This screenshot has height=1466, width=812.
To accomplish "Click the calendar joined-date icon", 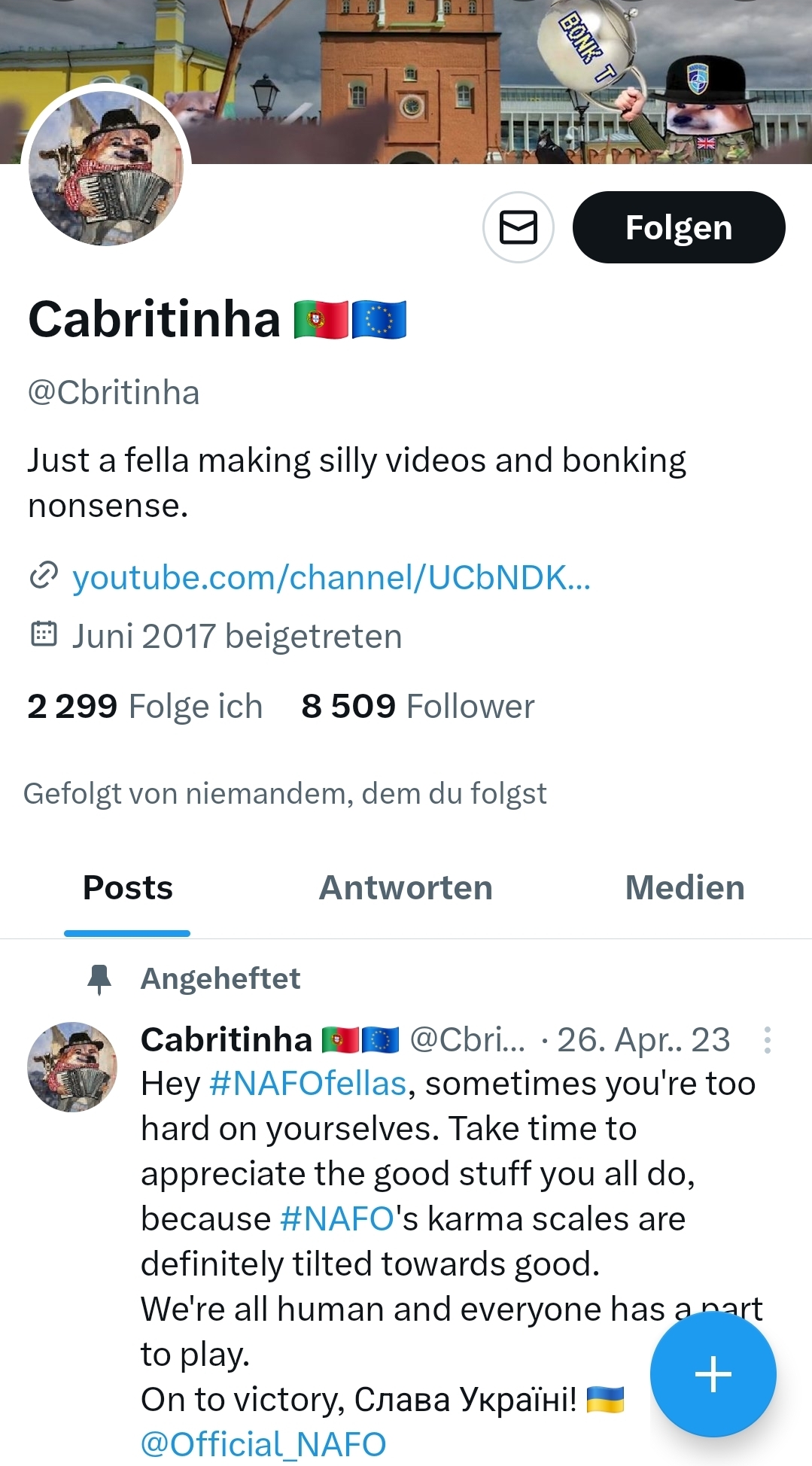I will pos(44,634).
